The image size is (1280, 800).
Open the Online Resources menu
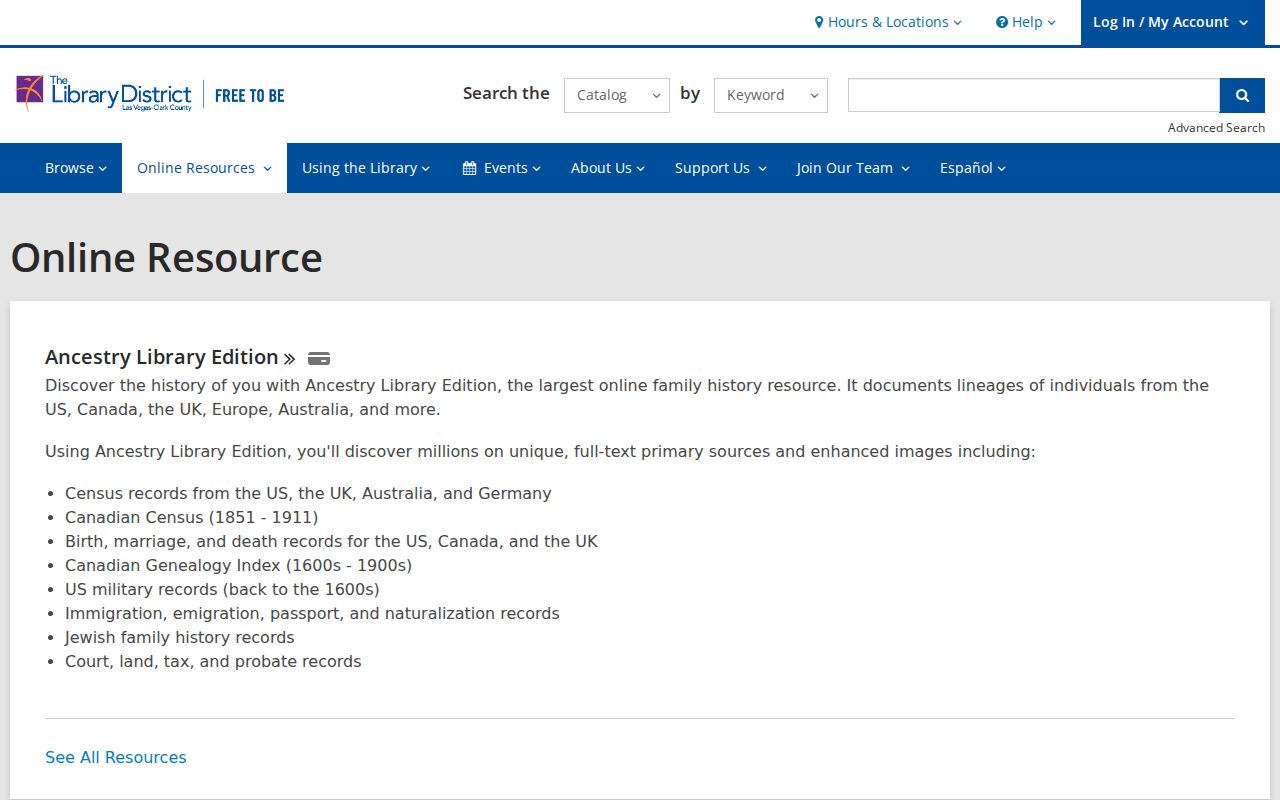204,168
